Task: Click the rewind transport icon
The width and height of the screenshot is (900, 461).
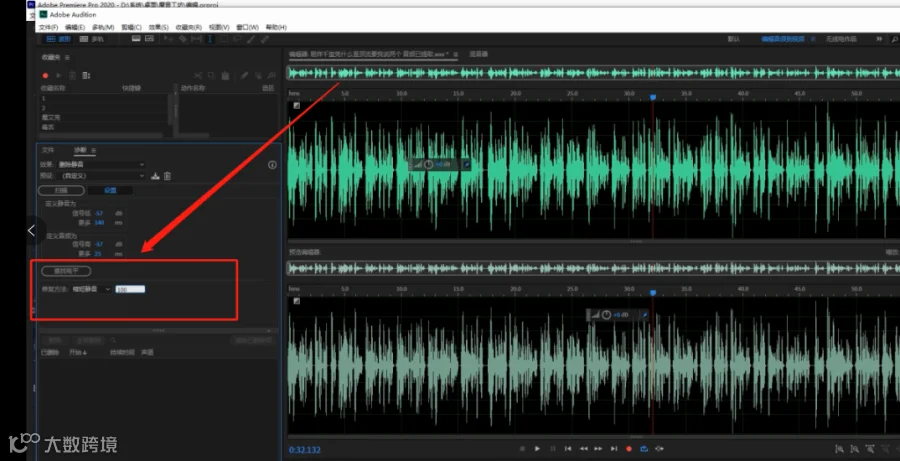Action: (x=583, y=448)
